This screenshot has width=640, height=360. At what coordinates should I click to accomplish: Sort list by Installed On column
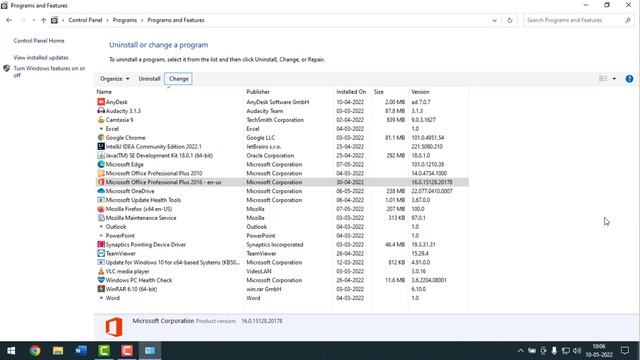[352, 92]
